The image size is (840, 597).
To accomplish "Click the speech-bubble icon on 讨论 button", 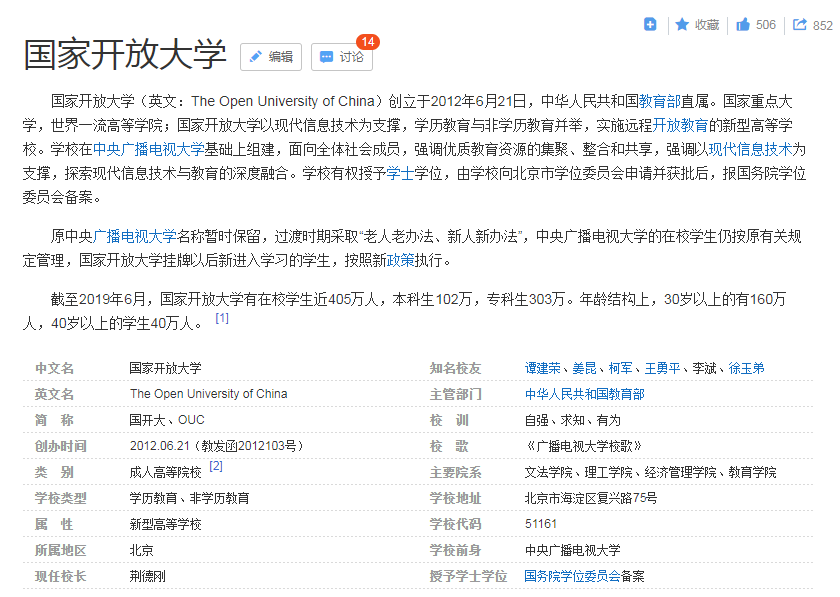I will pos(327,58).
